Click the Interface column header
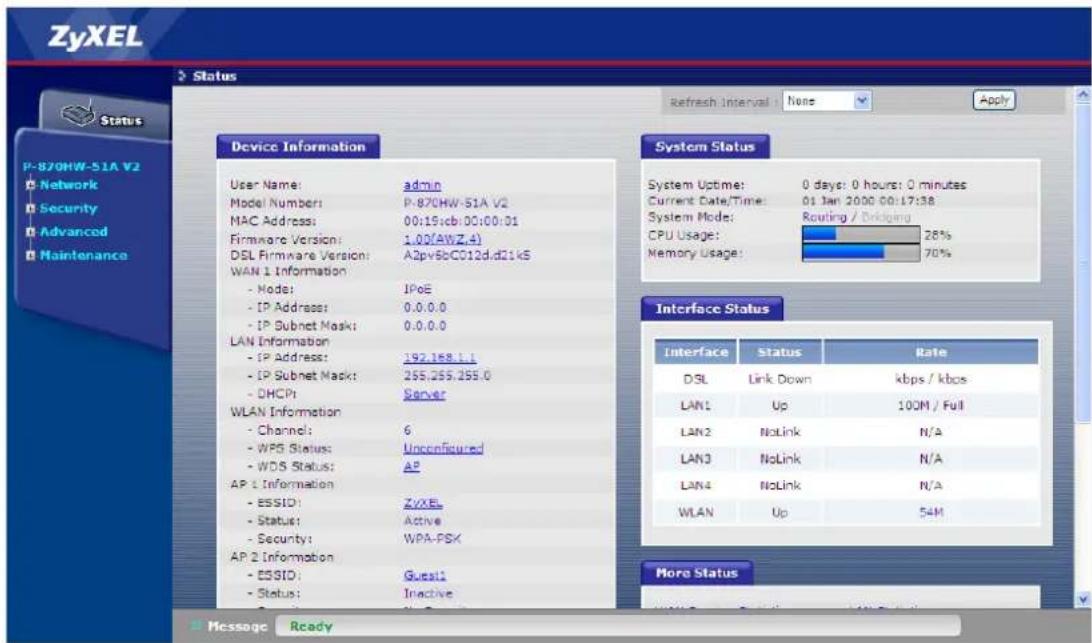This screenshot has width=1092, height=643. (x=696, y=352)
